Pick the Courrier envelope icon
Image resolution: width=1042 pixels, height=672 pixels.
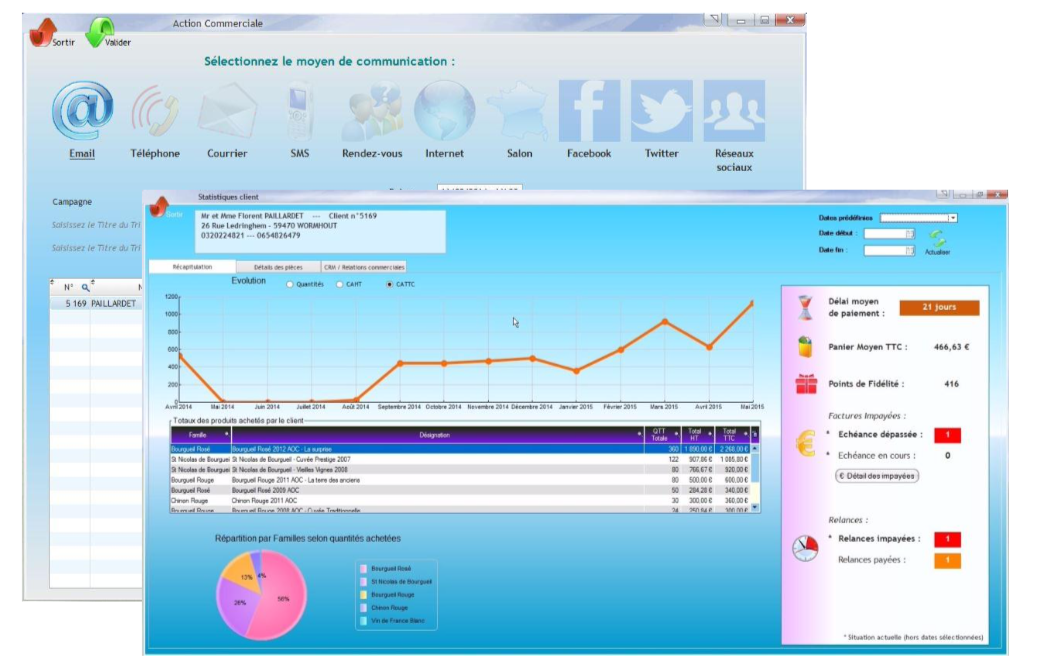227,111
